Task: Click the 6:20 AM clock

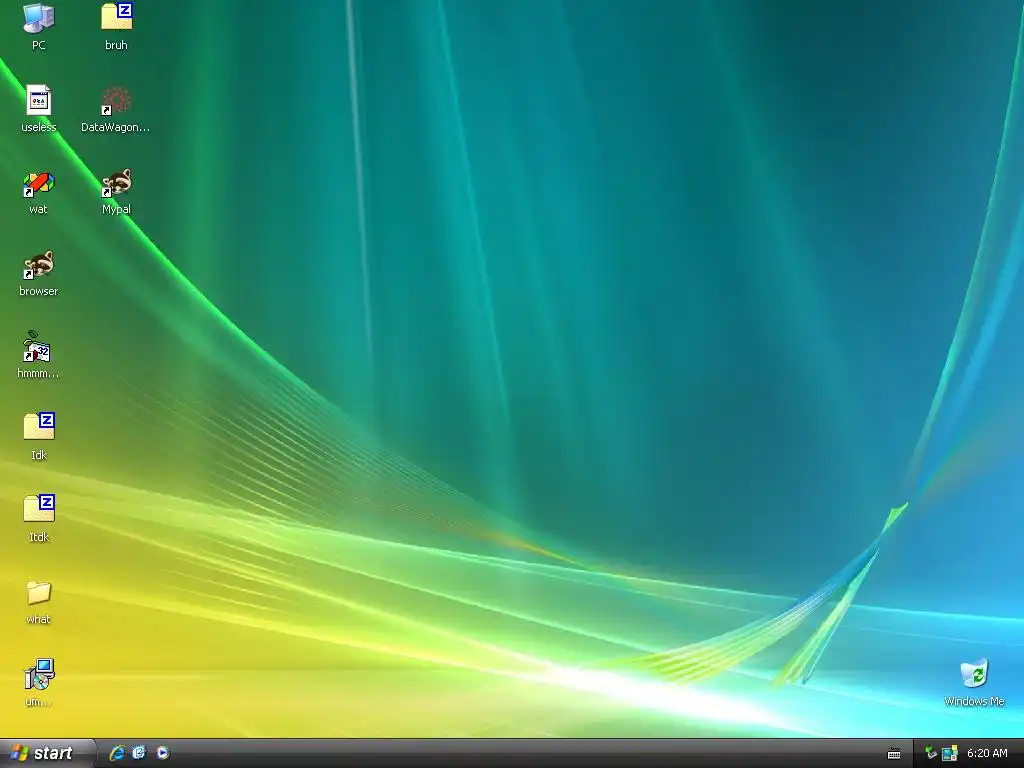Action: [x=987, y=753]
